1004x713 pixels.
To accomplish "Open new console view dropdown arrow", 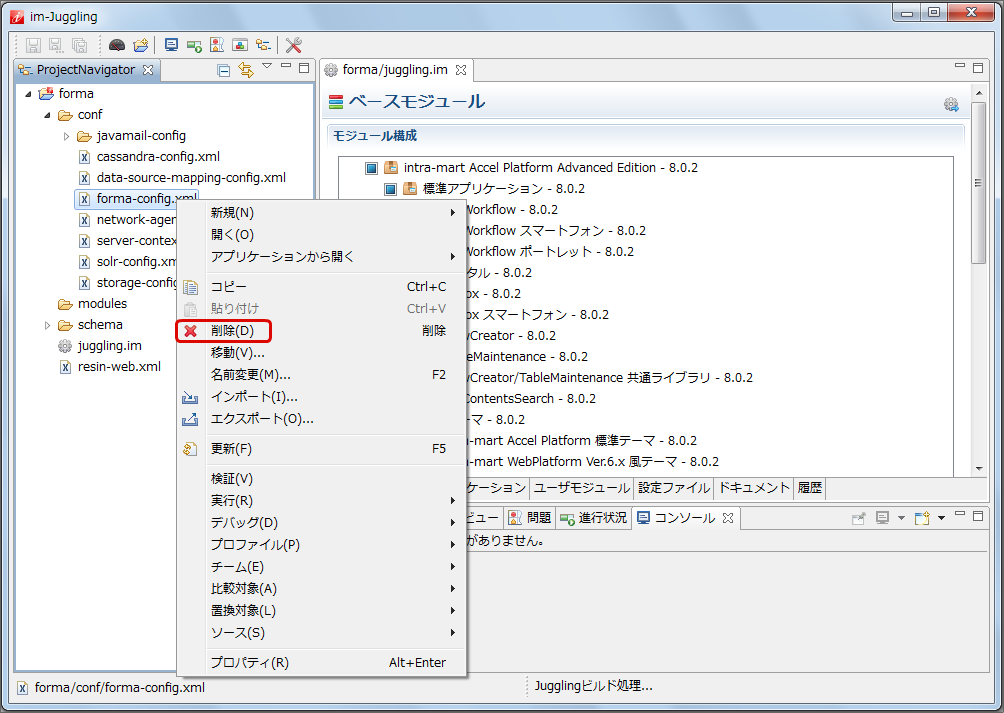I will tap(941, 518).
